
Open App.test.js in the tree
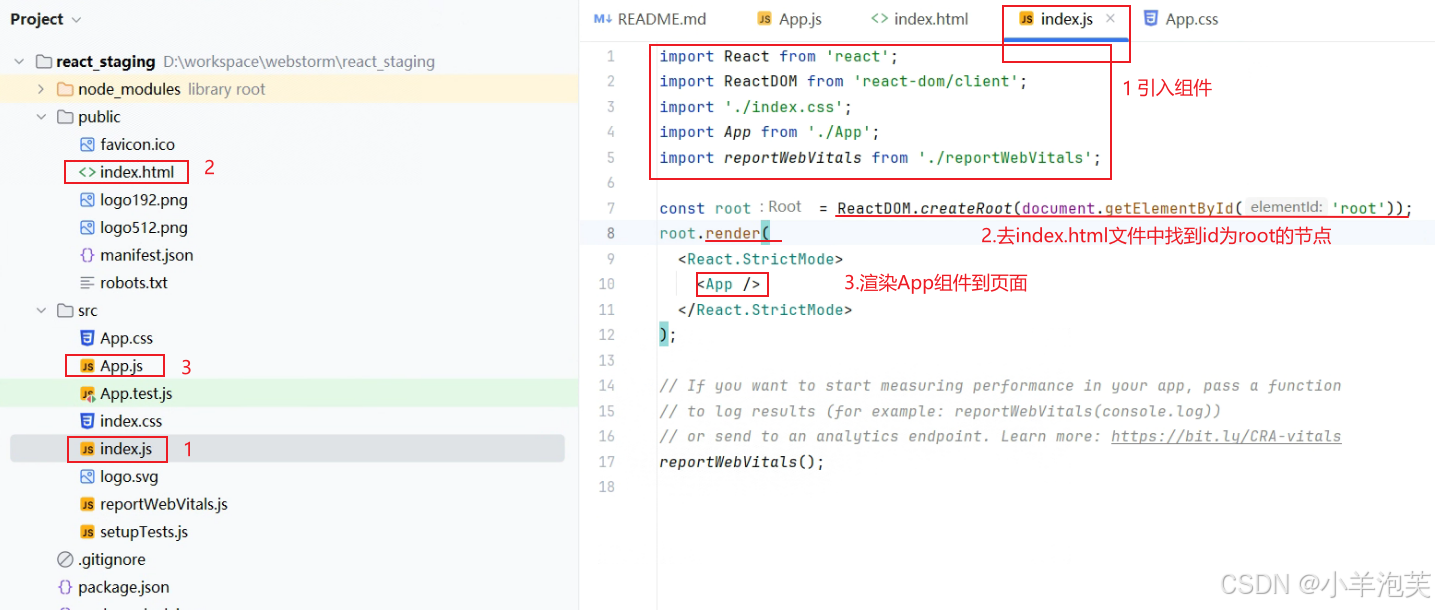point(136,394)
